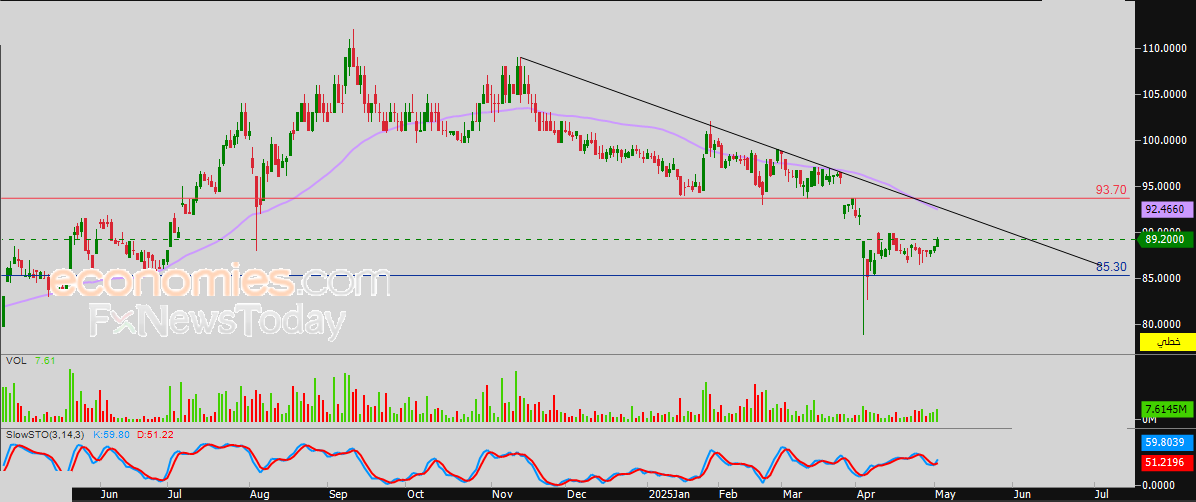Click the 105.0000 price axis label
This screenshot has width=1196, height=502.
pos(1163,95)
